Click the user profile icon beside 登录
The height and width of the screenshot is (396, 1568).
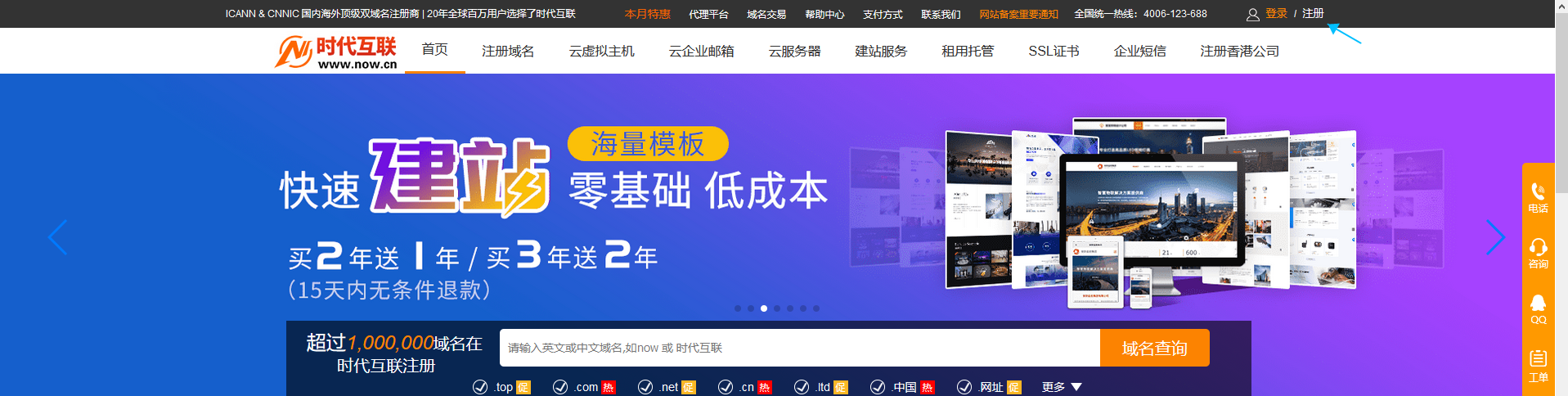click(x=1252, y=14)
